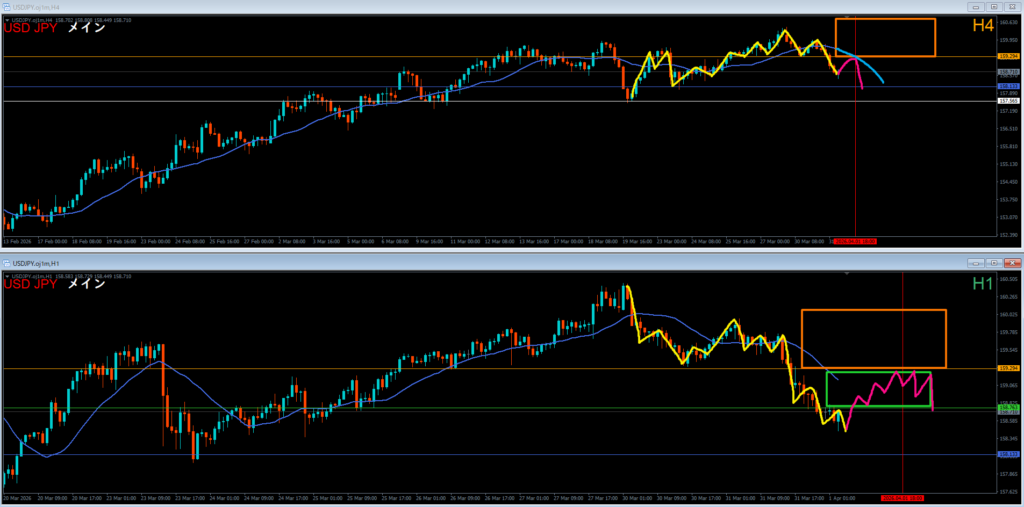Select the green H1 timeframe label
The width and height of the screenshot is (1024, 507).
[x=983, y=284]
